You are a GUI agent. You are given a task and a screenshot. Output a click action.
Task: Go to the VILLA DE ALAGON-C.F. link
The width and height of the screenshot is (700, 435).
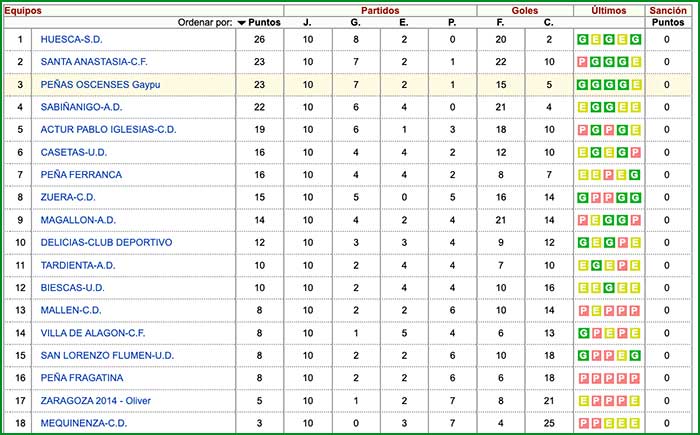pos(93,333)
